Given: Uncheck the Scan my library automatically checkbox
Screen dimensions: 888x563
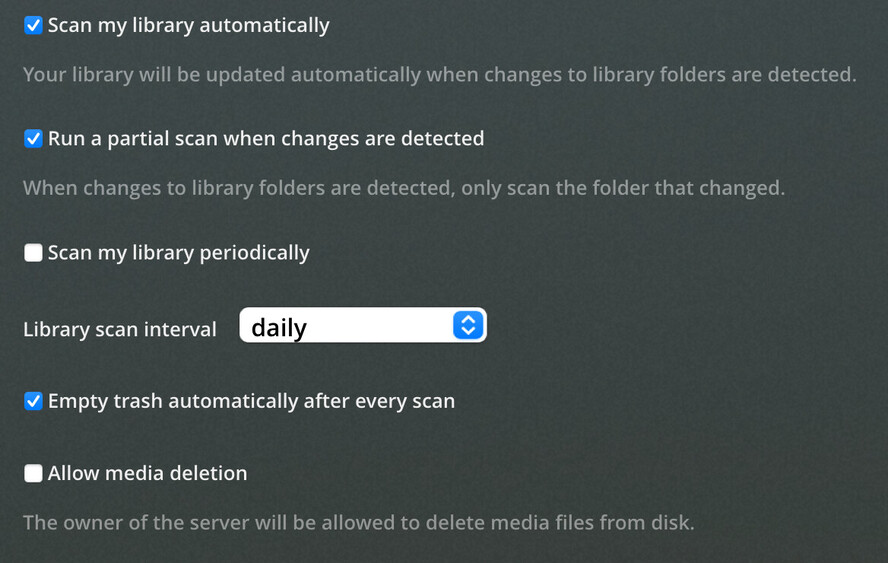Looking at the screenshot, I should click(x=33, y=25).
